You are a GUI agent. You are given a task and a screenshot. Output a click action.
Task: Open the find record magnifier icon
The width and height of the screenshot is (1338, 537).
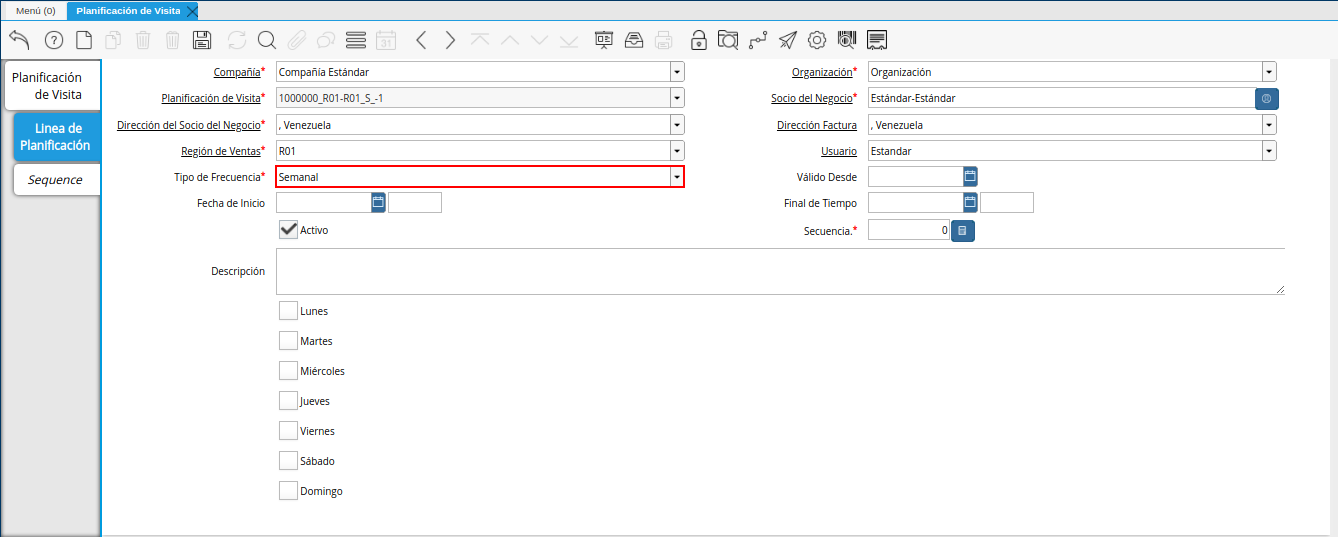click(266, 40)
